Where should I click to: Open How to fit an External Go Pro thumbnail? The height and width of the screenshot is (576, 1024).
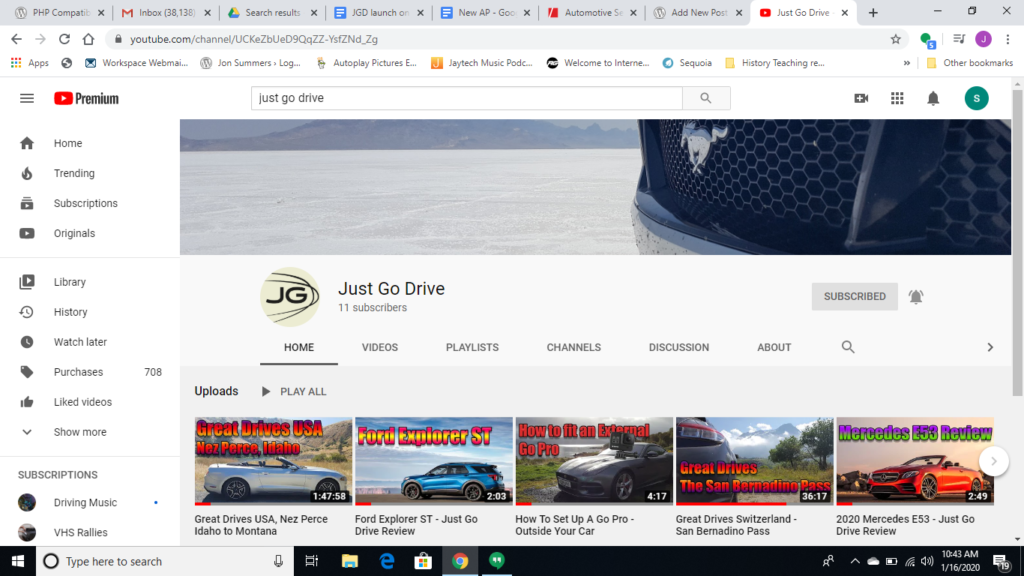[x=594, y=461]
